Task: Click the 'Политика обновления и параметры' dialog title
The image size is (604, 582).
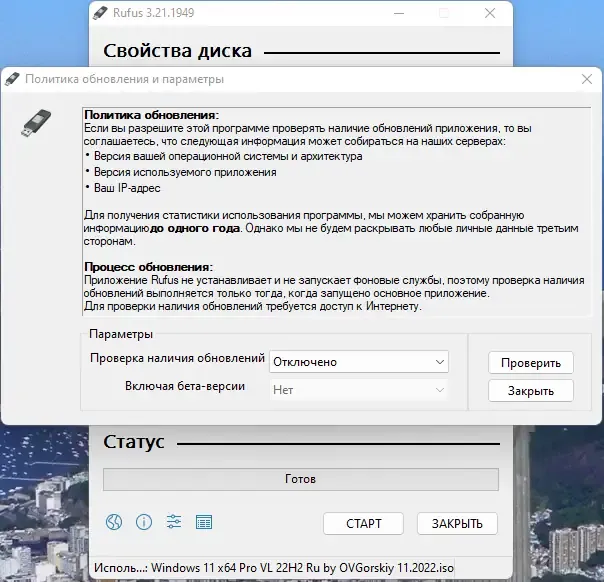Action: [124, 79]
